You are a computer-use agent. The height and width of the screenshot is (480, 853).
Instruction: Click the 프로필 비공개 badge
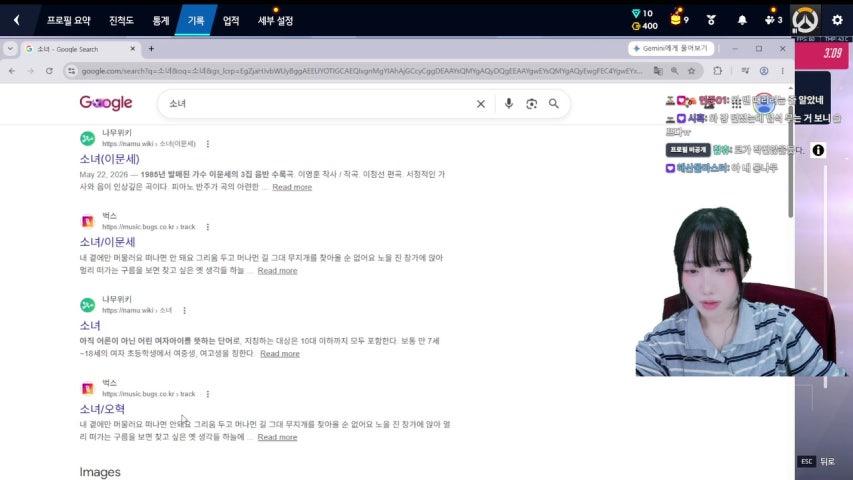click(688, 150)
